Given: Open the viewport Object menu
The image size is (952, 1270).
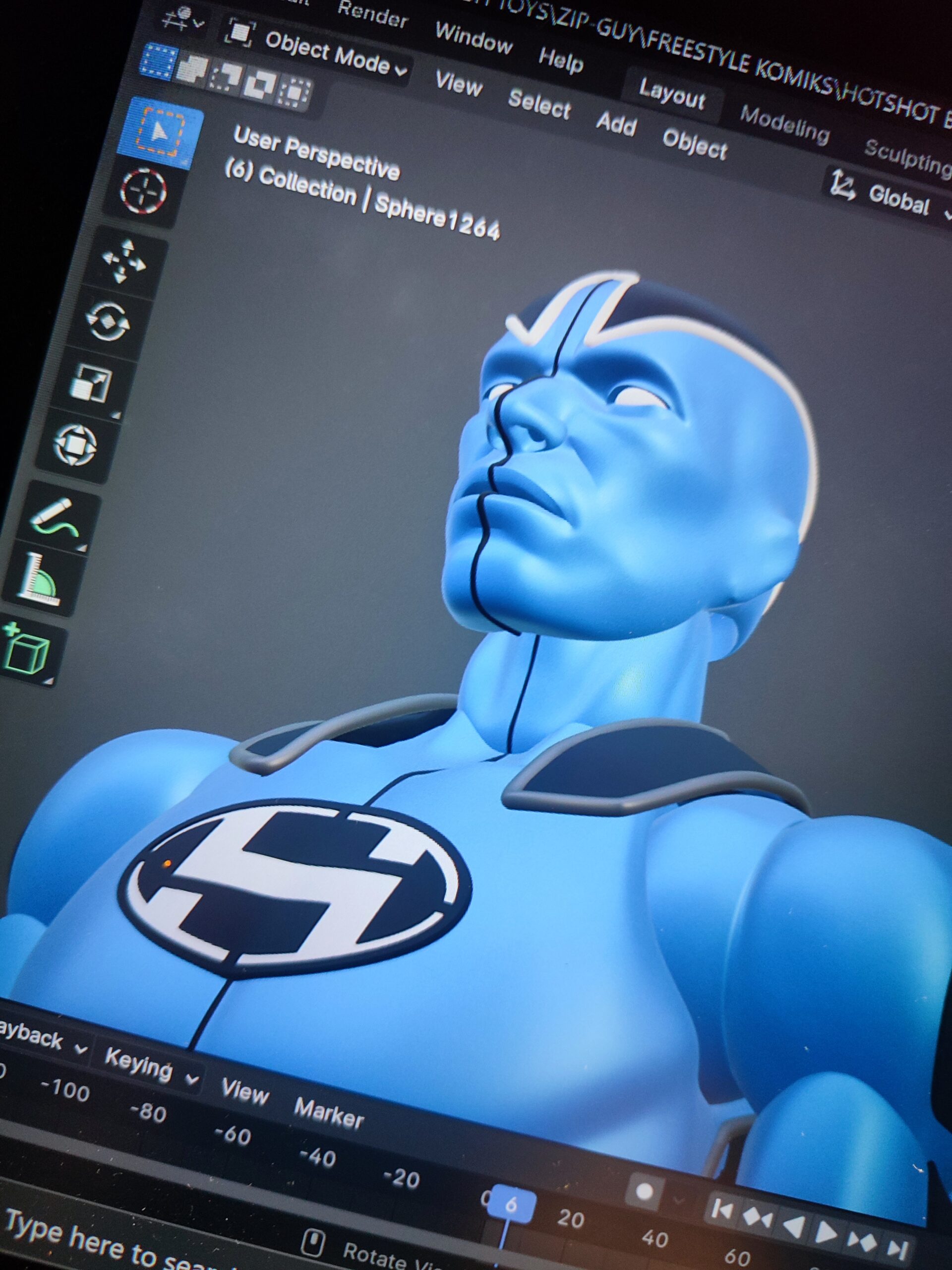Looking at the screenshot, I should point(695,143).
